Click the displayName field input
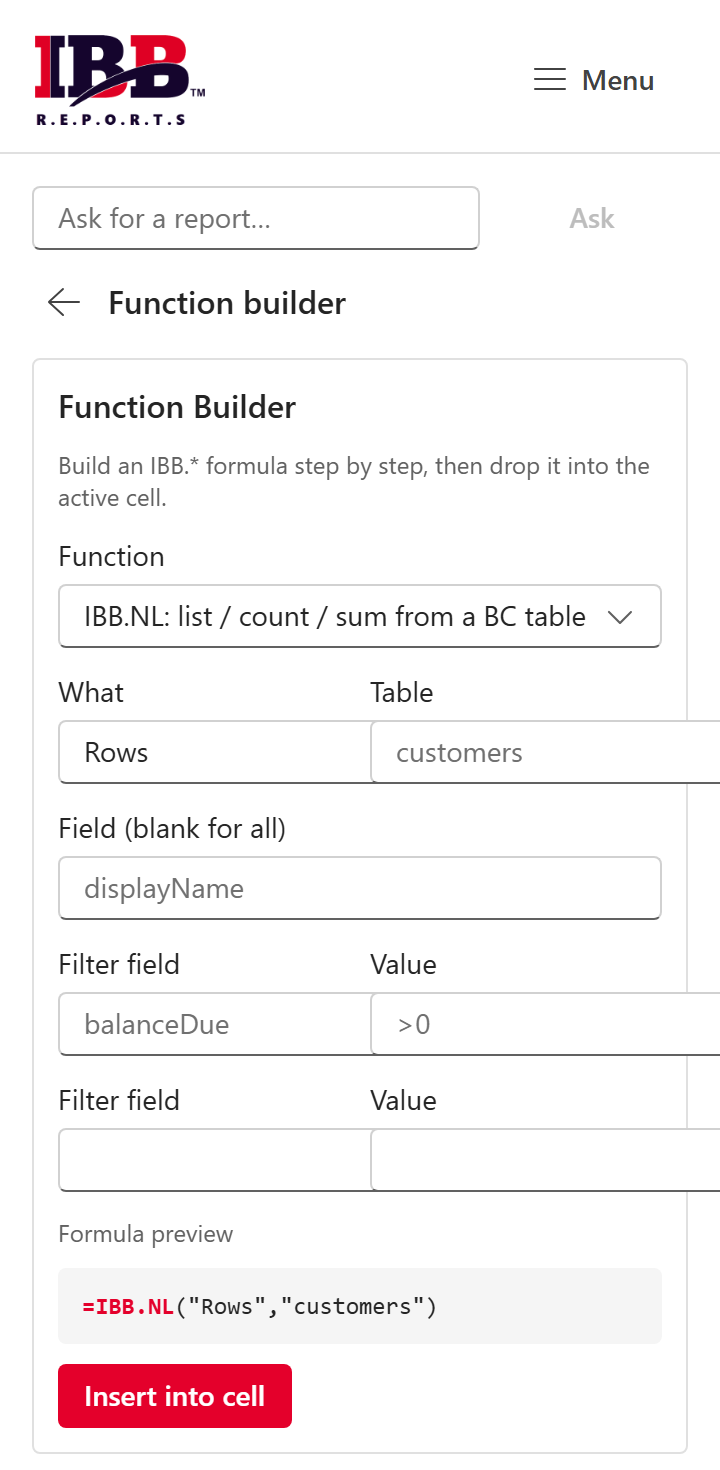 360,888
